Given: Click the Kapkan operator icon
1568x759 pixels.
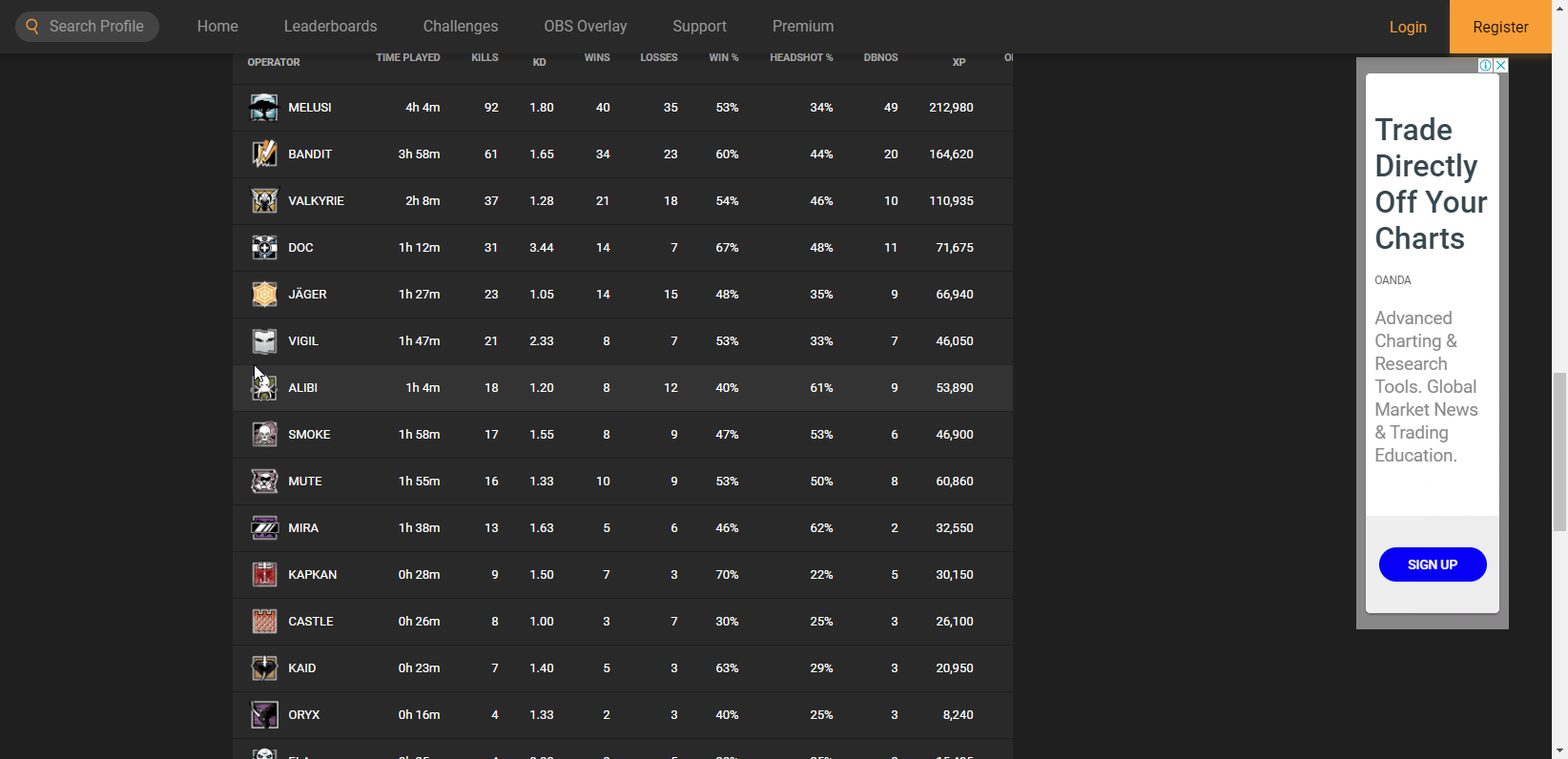Looking at the screenshot, I should pyautogui.click(x=264, y=575).
